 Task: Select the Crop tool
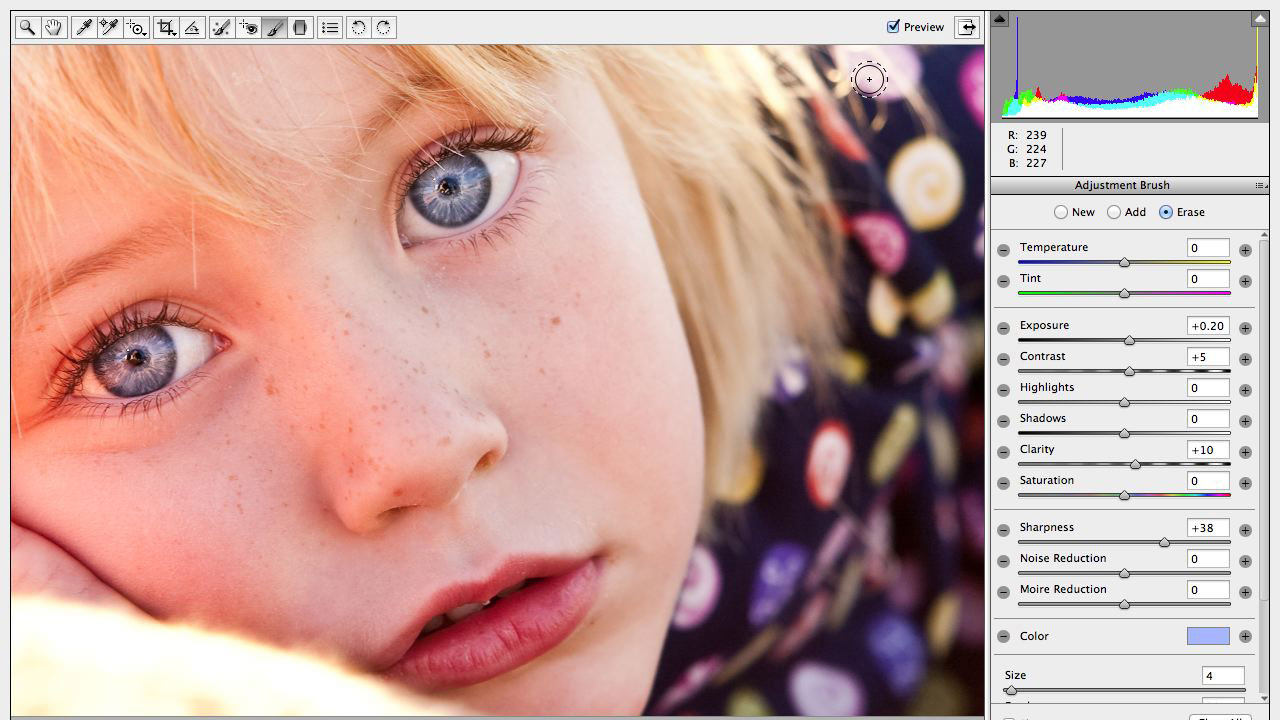(166, 28)
